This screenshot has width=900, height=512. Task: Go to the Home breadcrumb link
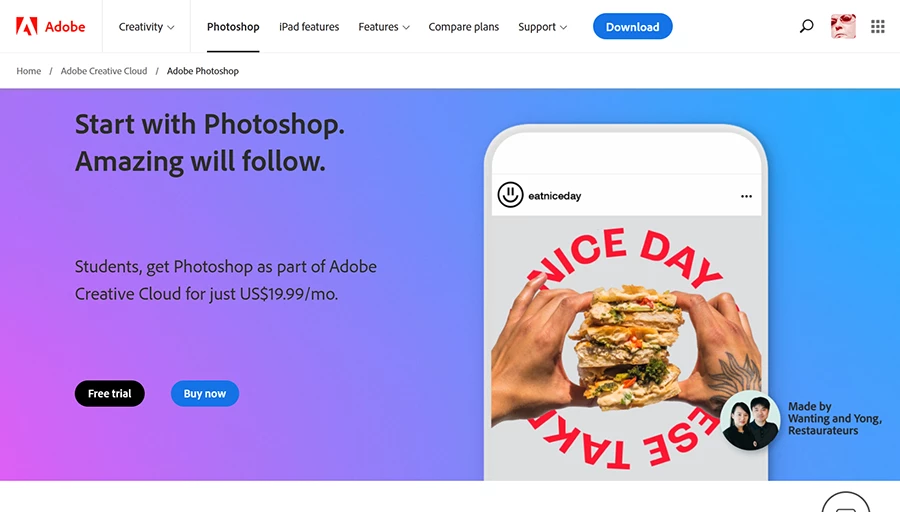29,71
